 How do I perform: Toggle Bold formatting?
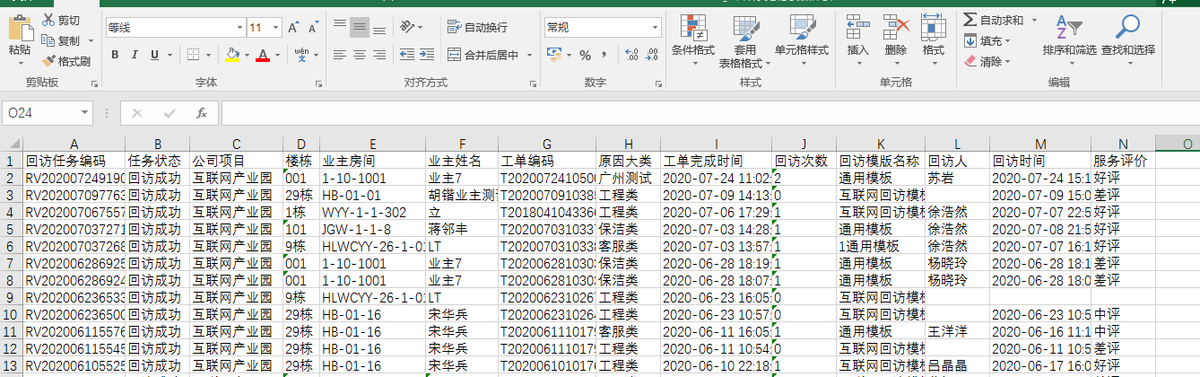point(116,54)
